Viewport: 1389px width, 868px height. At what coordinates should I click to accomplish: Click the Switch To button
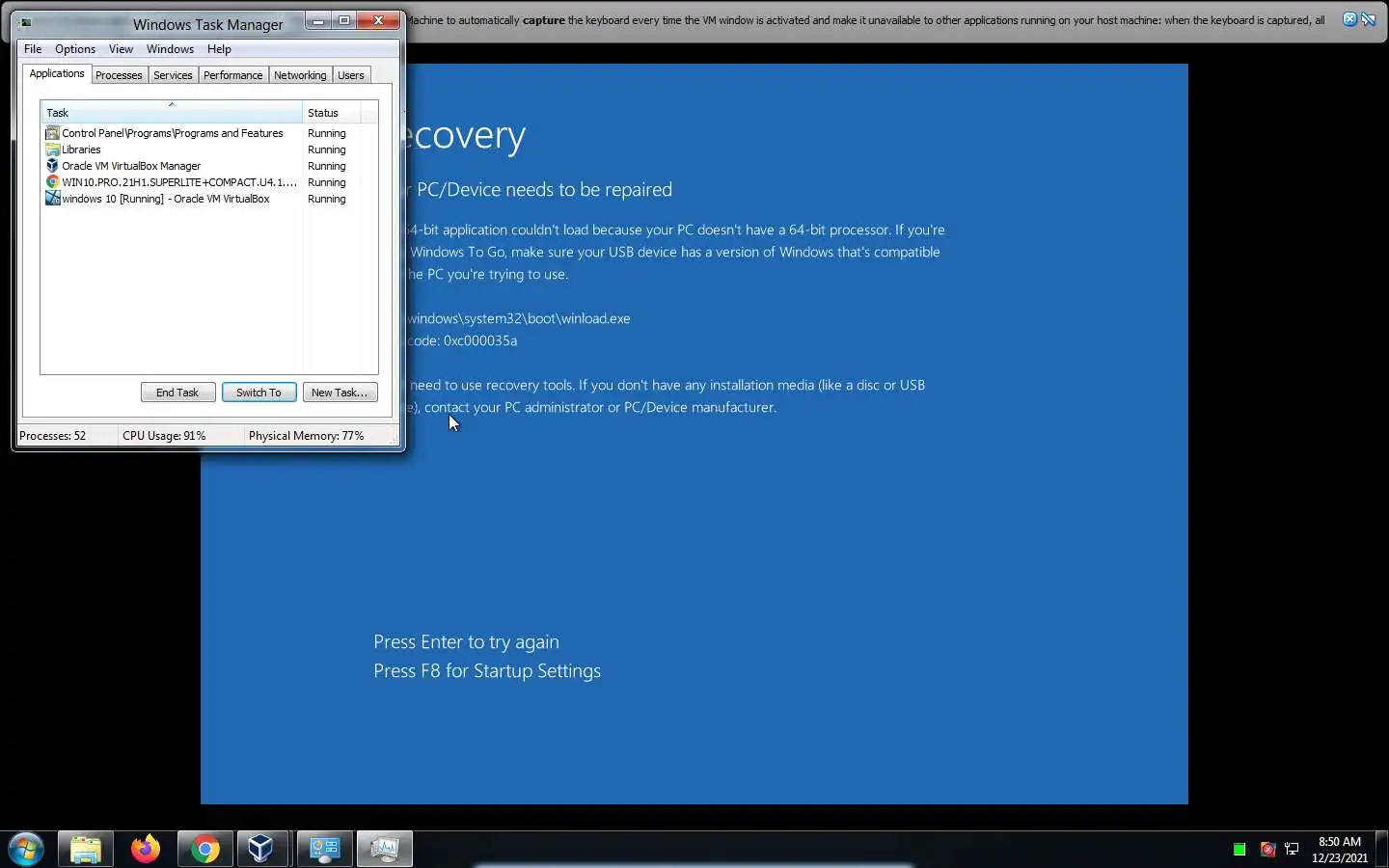tap(259, 393)
